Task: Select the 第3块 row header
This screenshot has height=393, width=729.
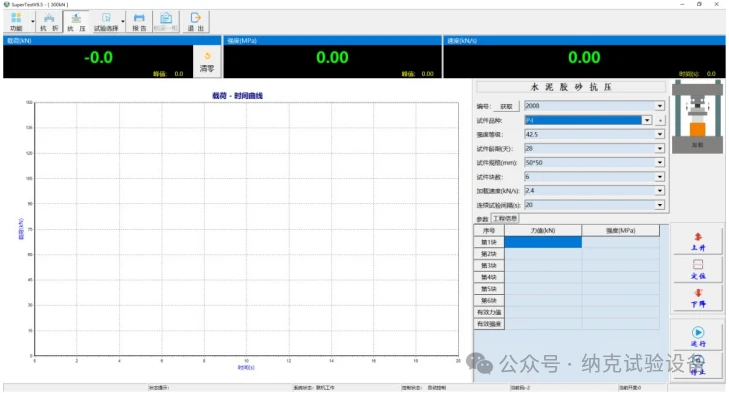Action: (x=489, y=266)
